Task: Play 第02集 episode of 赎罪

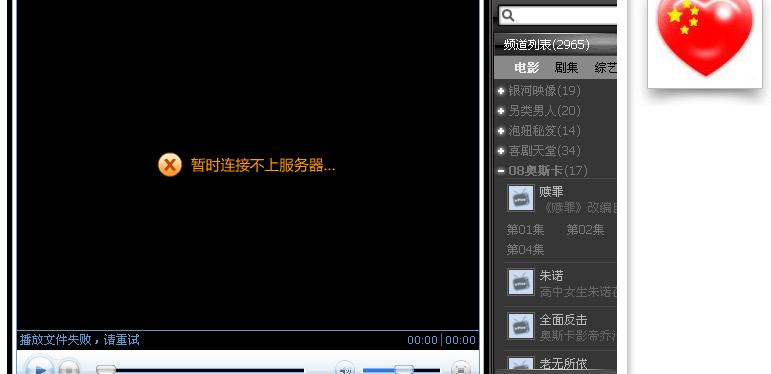Action: tap(585, 230)
